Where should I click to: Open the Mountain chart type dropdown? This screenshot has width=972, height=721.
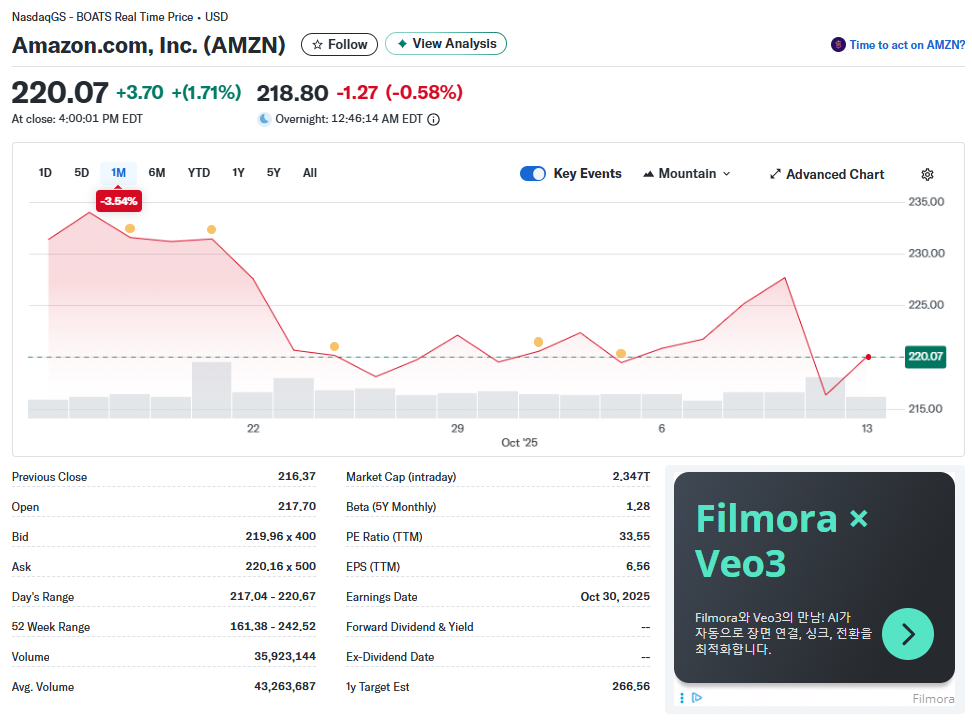(687, 174)
